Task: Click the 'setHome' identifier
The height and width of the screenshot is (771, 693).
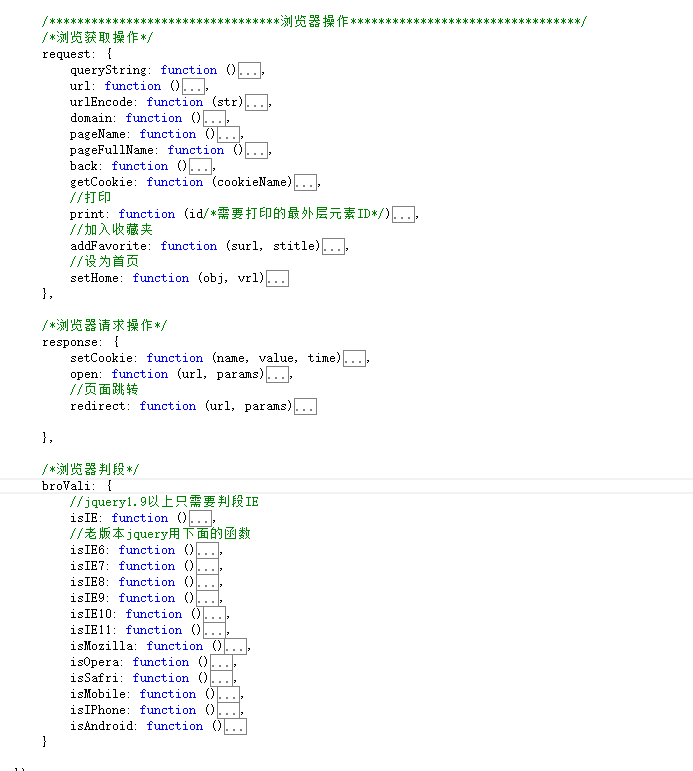Action: pos(94,278)
